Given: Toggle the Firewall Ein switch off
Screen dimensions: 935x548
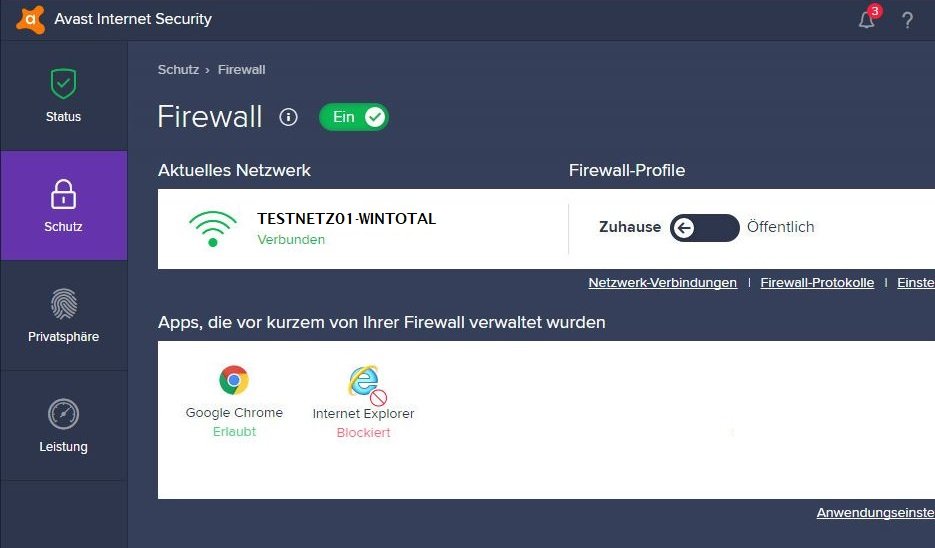Looking at the screenshot, I should coord(354,117).
